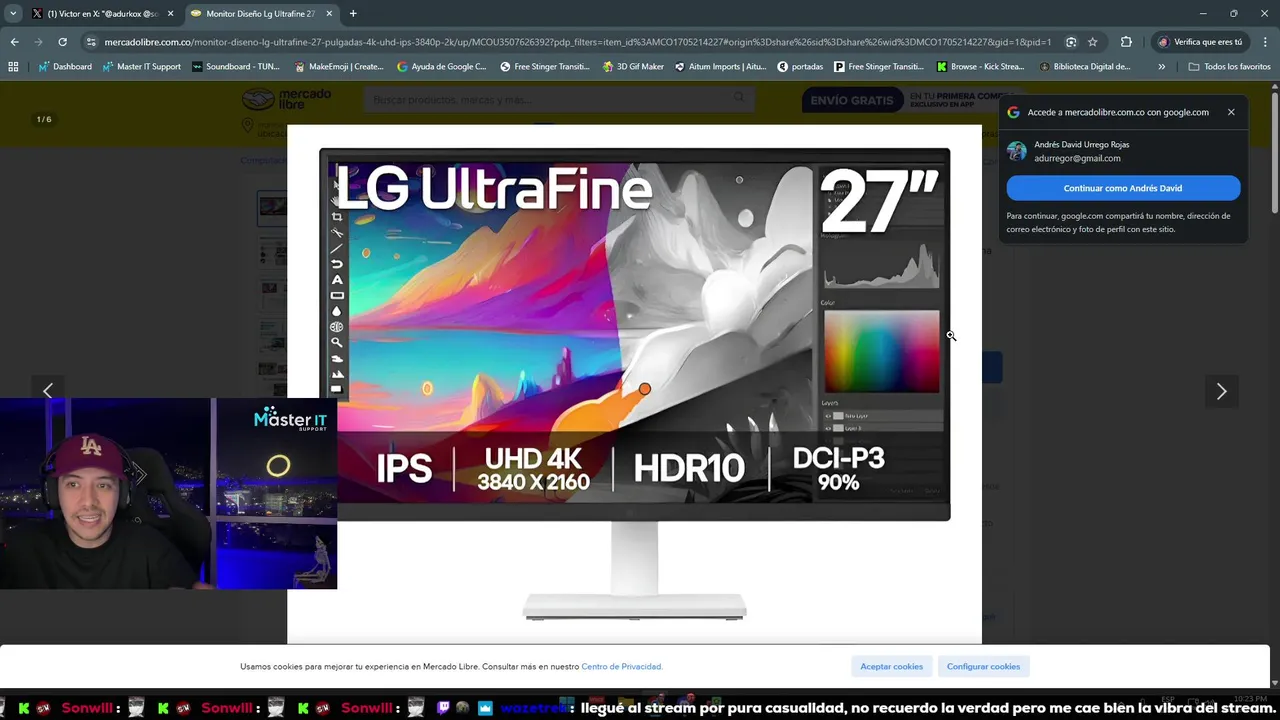Click the 1 / 6 image counter
The height and width of the screenshot is (720, 1280).
point(44,119)
